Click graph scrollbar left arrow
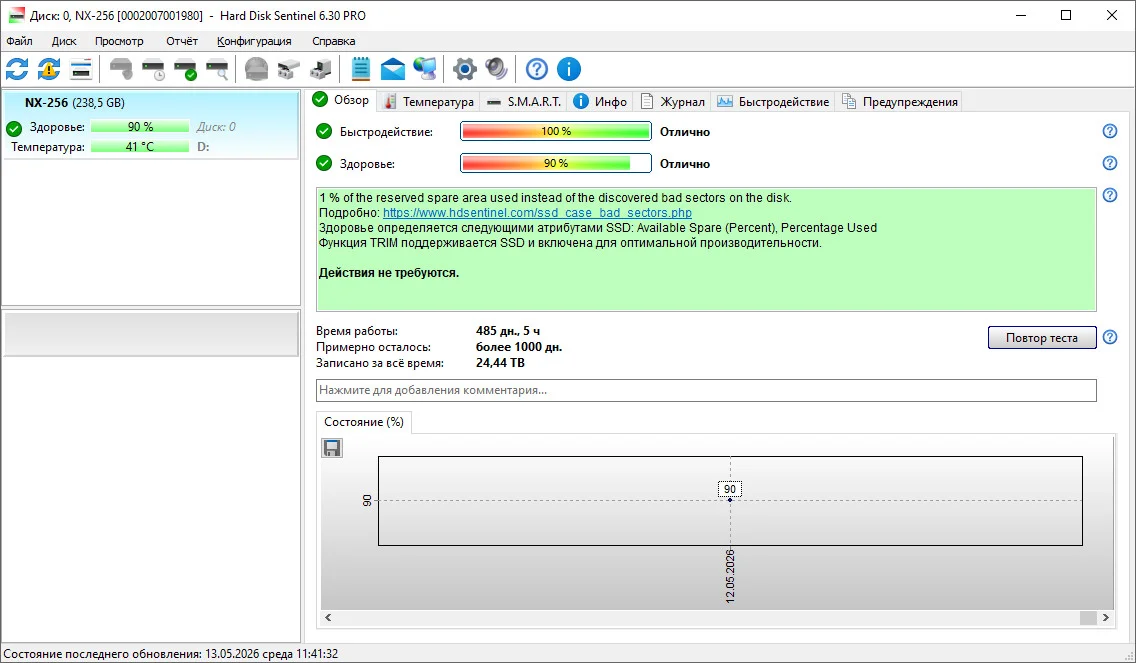The image size is (1136, 663). pos(328,617)
